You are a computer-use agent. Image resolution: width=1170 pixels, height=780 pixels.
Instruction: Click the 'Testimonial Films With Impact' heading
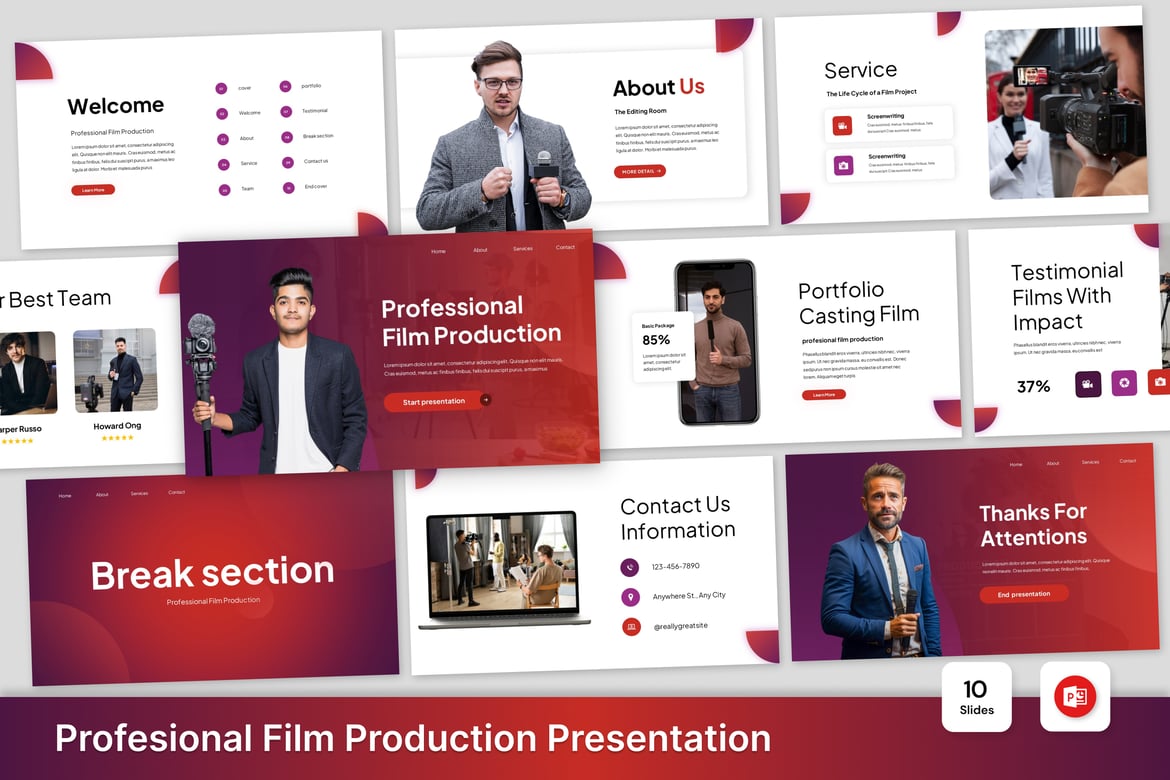pos(1067,296)
